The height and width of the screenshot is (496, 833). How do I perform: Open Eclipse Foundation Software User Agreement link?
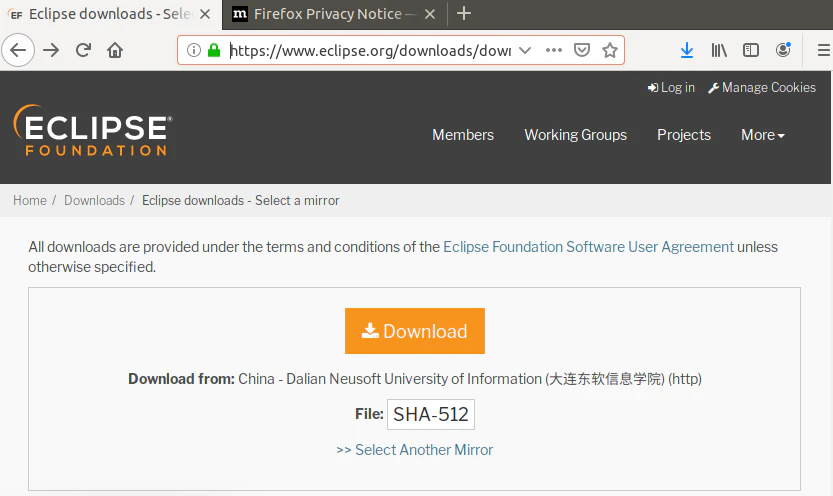(588, 247)
